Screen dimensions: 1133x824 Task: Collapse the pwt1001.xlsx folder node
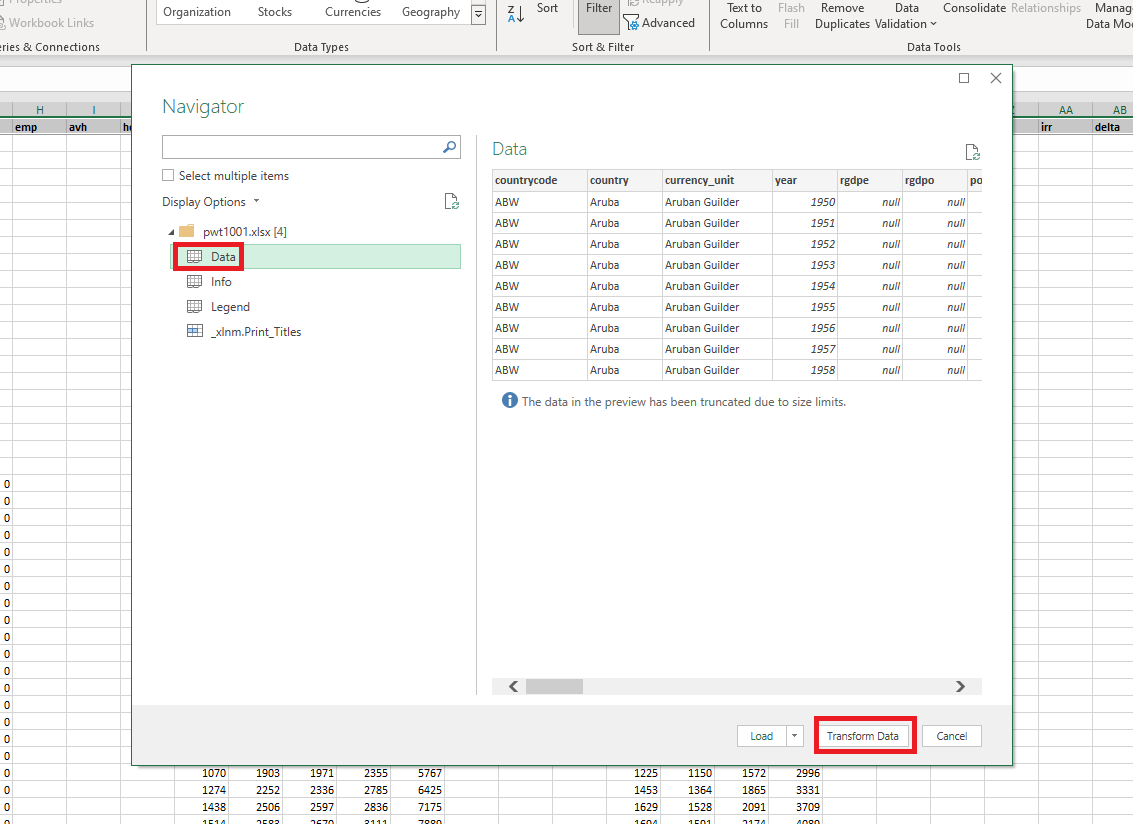171,232
